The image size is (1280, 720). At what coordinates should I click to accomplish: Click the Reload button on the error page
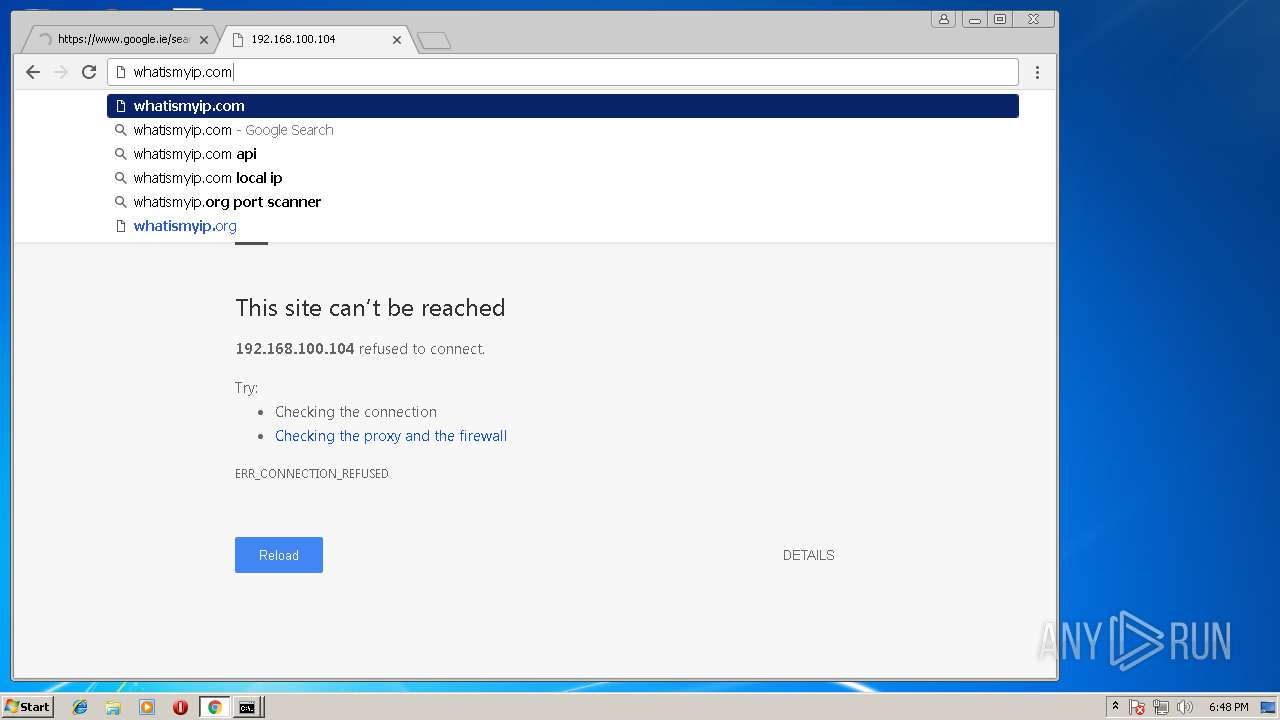[x=279, y=555]
